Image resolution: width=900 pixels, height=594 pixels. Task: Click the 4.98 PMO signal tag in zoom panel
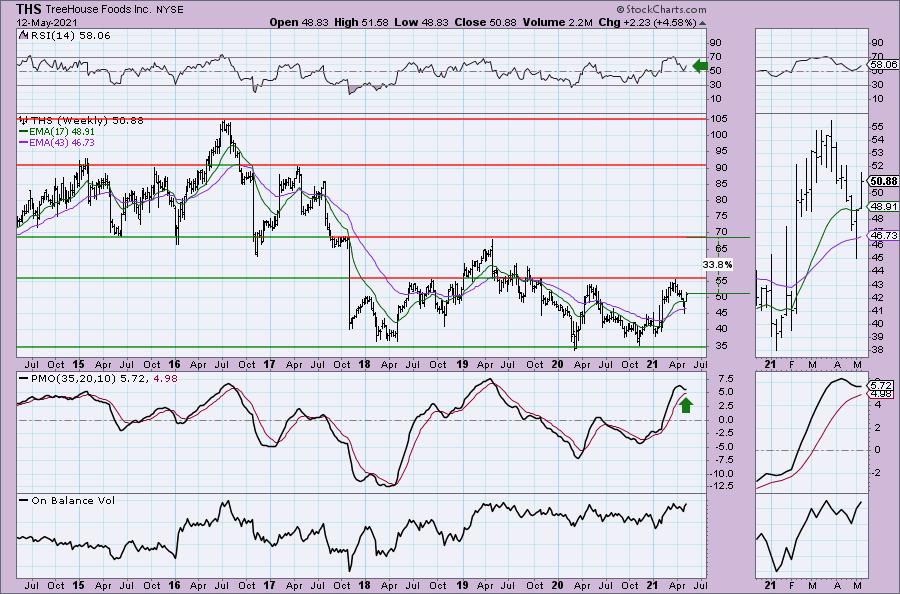[x=881, y=394]
